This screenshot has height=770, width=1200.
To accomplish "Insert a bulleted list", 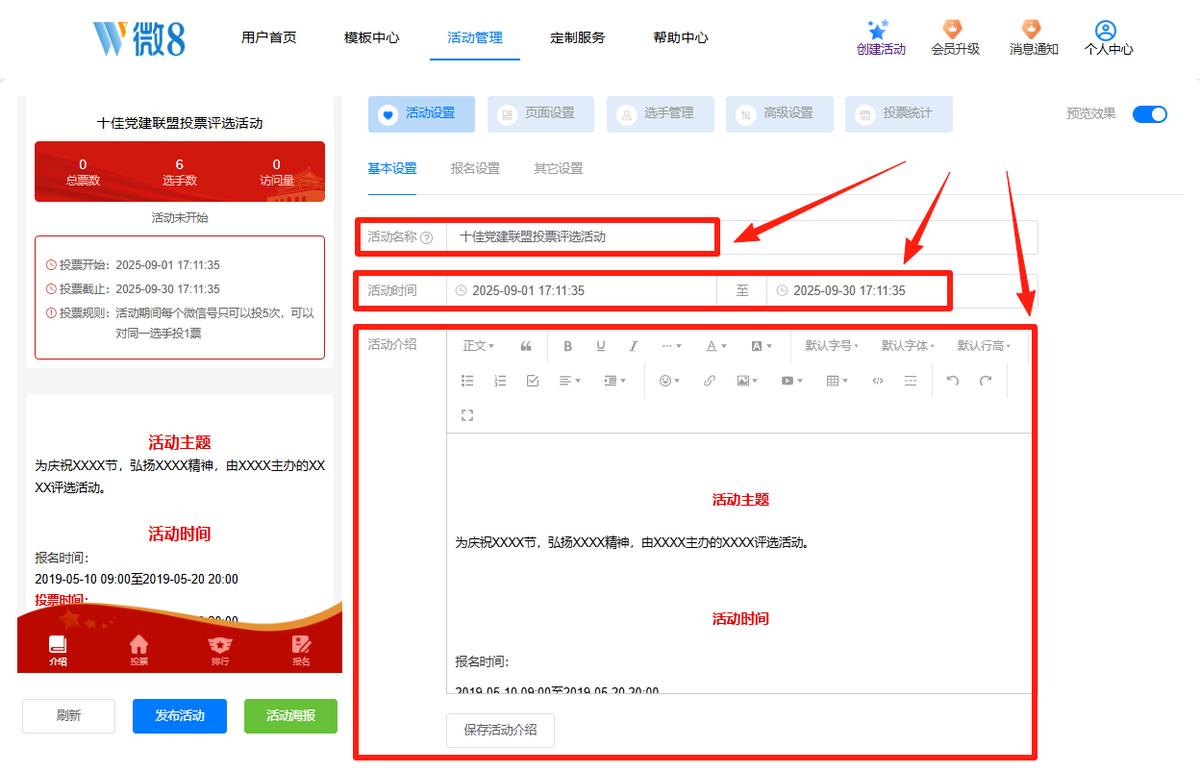I will click(x=467, y=381).
